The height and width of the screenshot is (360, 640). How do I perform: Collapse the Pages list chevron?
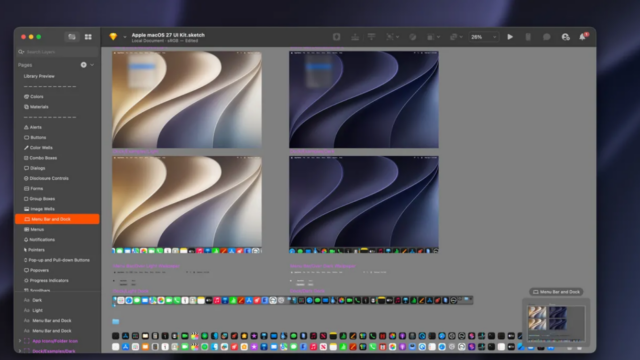(92, 65)
